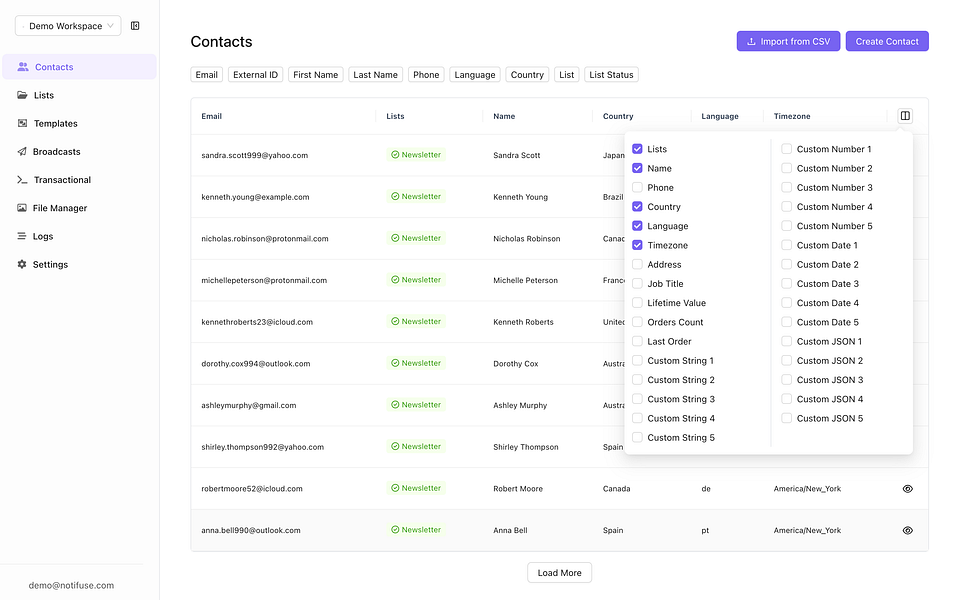Click the Create Contact button
The height and width of the screenshot is (600, 958).
pos(886,40)
